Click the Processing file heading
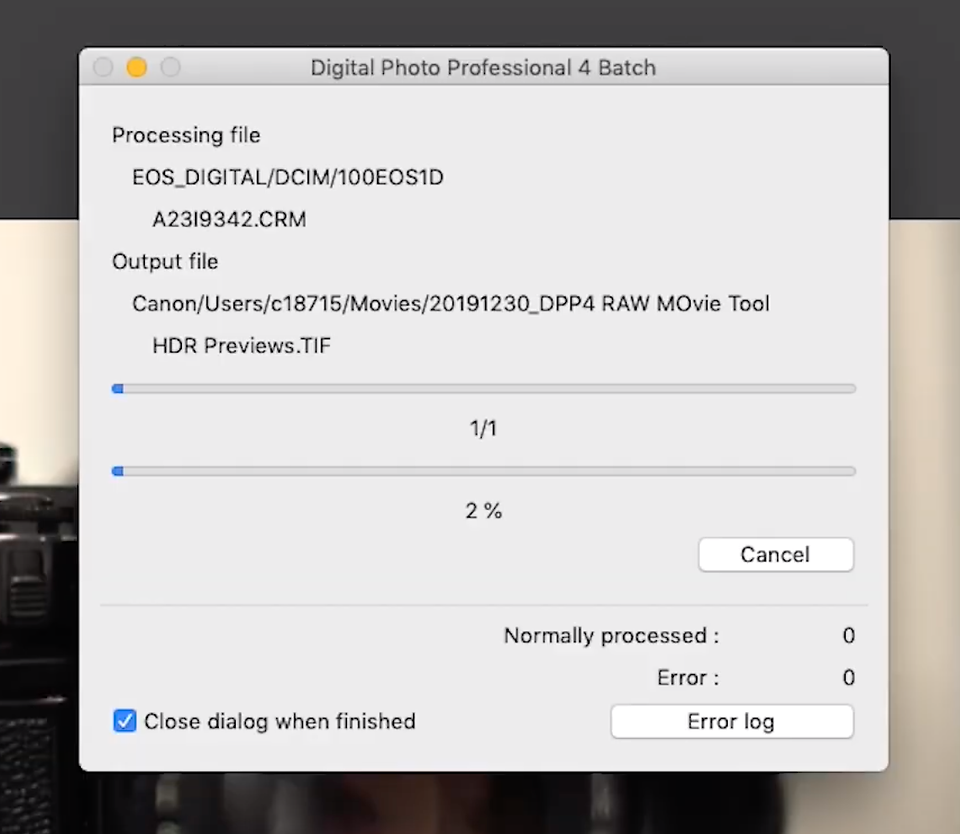960x834 pixels. point(186,135)
